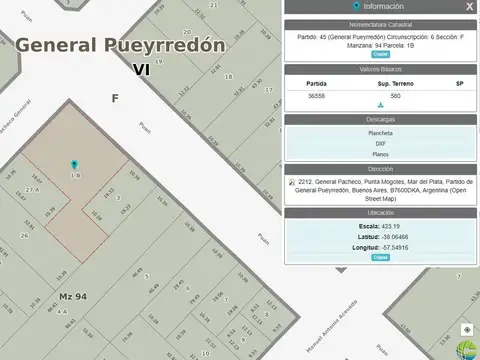Select parcel 6 in block Mz 94
This screenshot has height=360, width=480.
coord(188,288)
